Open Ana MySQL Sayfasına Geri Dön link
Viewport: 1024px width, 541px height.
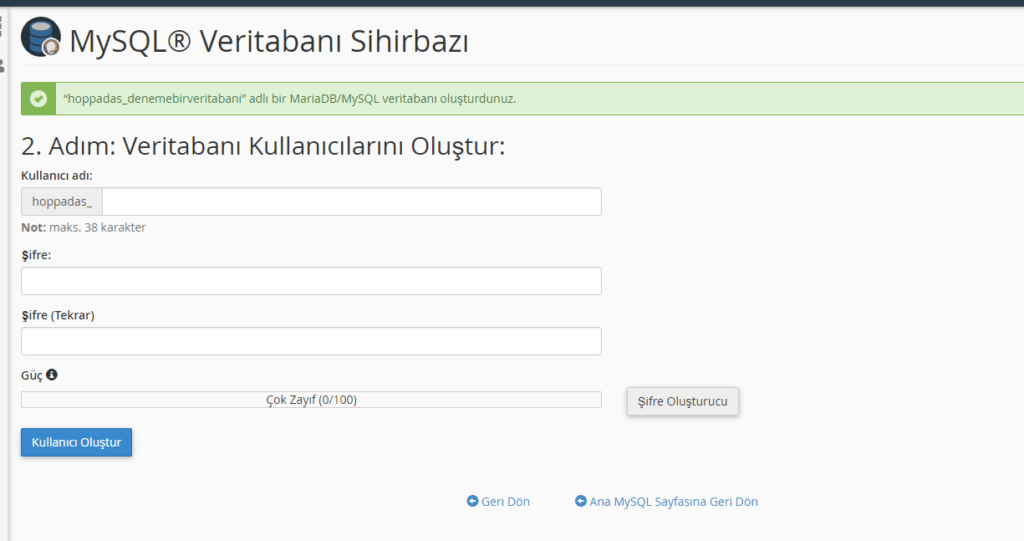pyautogui.click(x=673, y=502)
